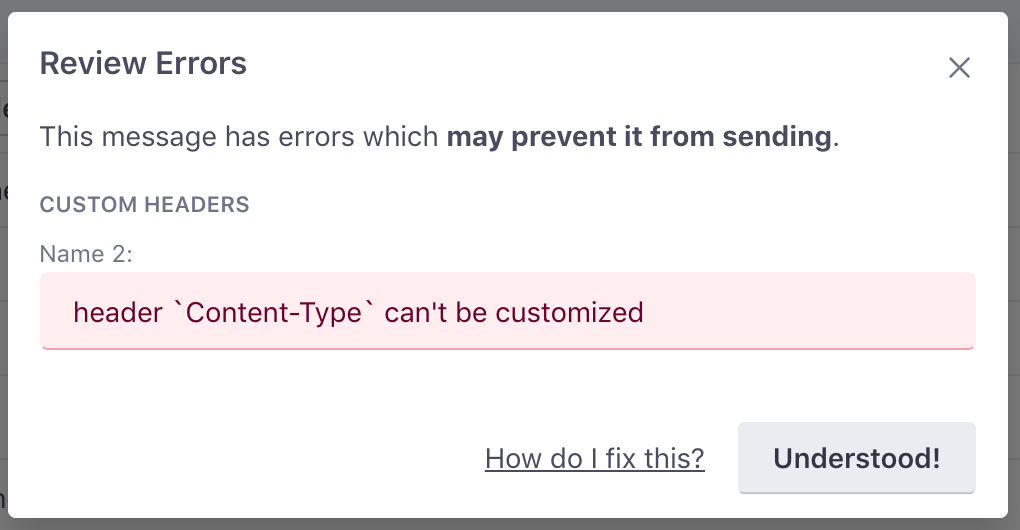Click the "can't be customized" error text
This screenshot has width=1020, height=530.
514,312
